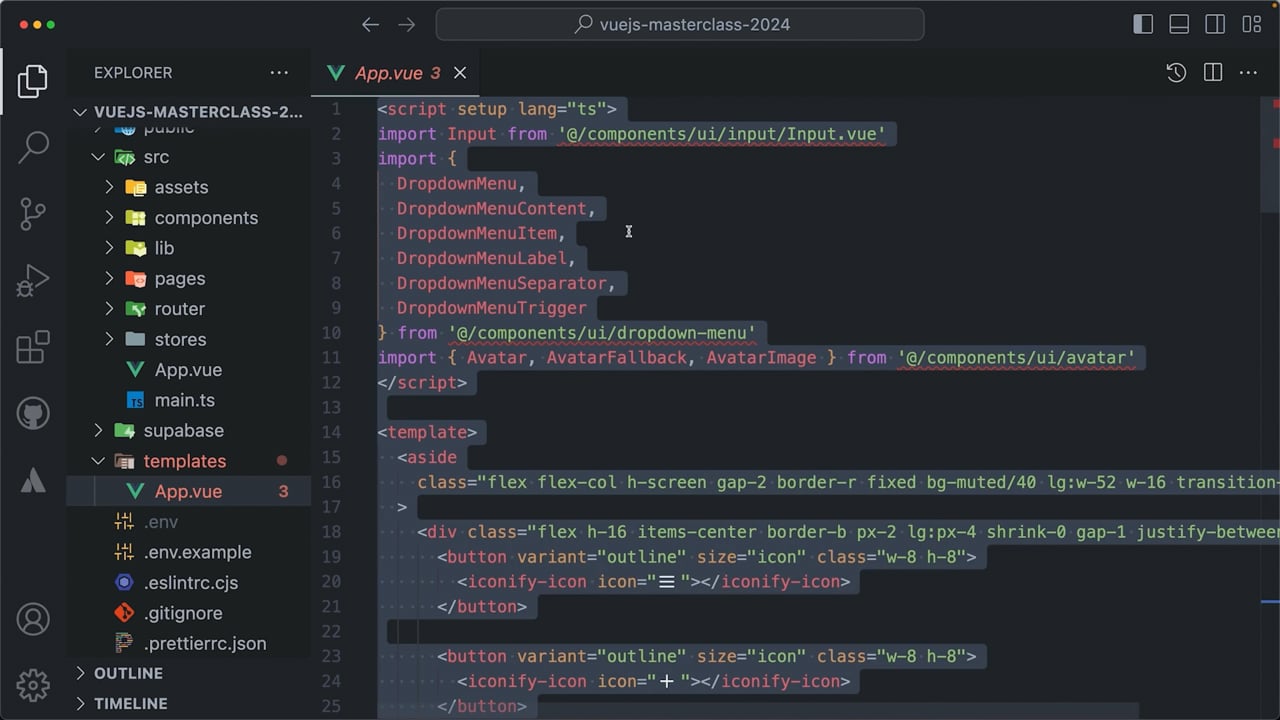Select App.vue under templates folder

tap(188, 491)
